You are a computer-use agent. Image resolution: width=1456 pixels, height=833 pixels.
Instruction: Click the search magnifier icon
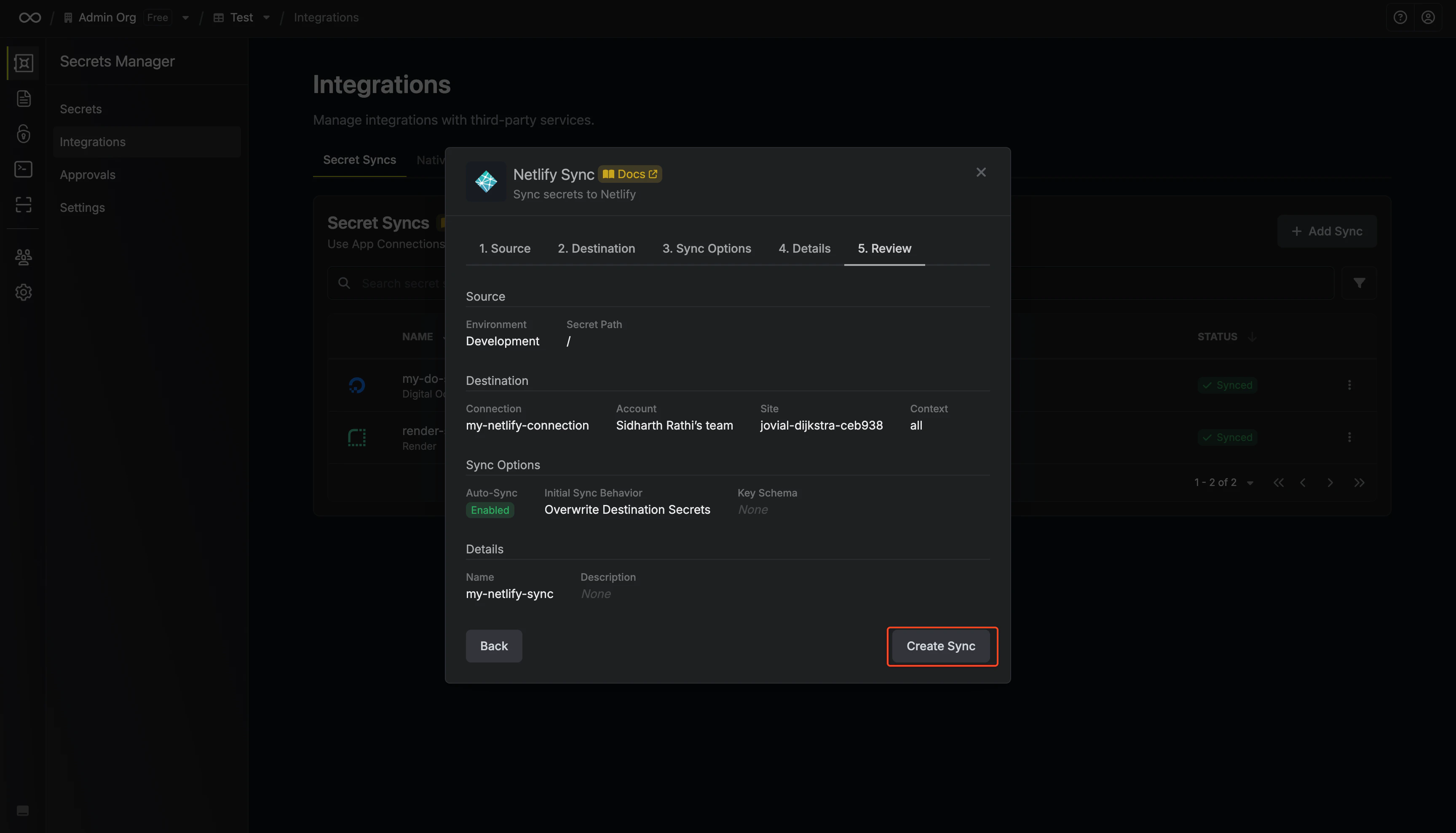pos(344,283)
